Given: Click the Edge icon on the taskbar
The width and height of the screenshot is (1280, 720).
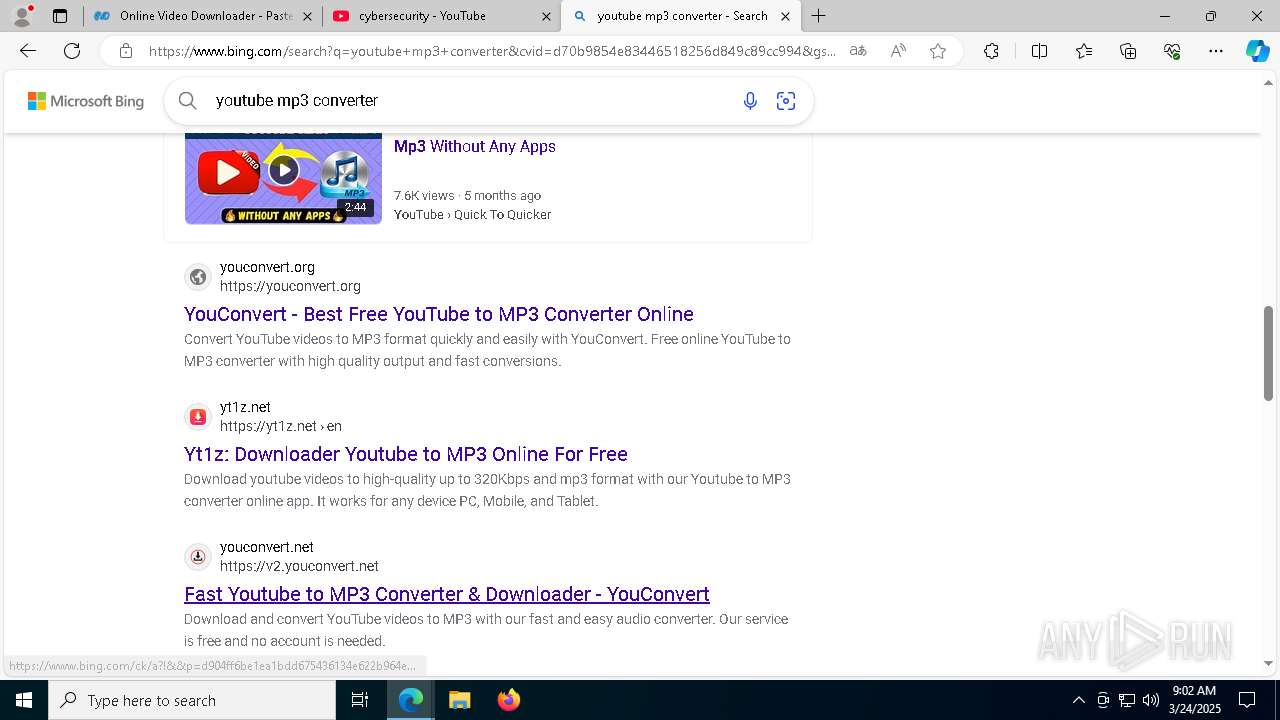Looking at the screenshot, I should (x=411, y=700).
